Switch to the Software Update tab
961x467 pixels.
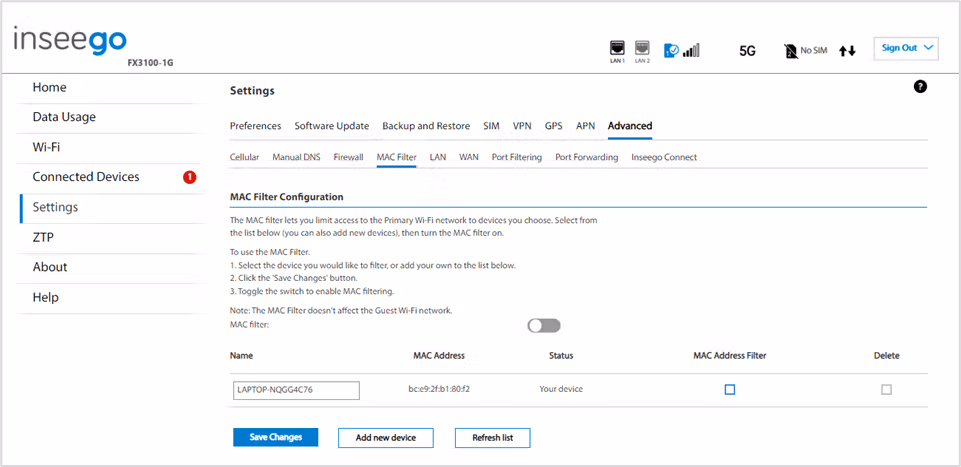[x=332, y=126]
